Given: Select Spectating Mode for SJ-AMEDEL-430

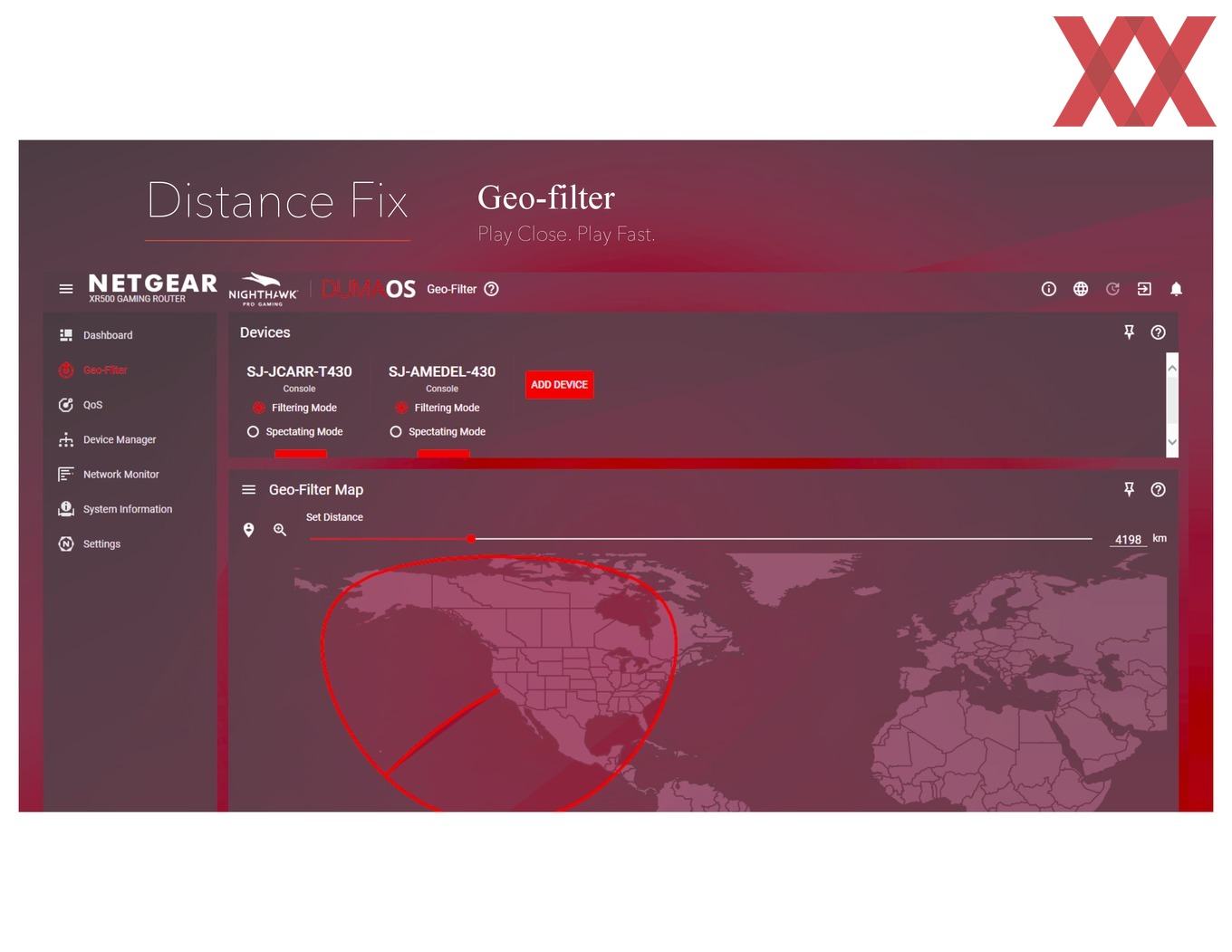Looking at the screenshot, I should (396, 431).
